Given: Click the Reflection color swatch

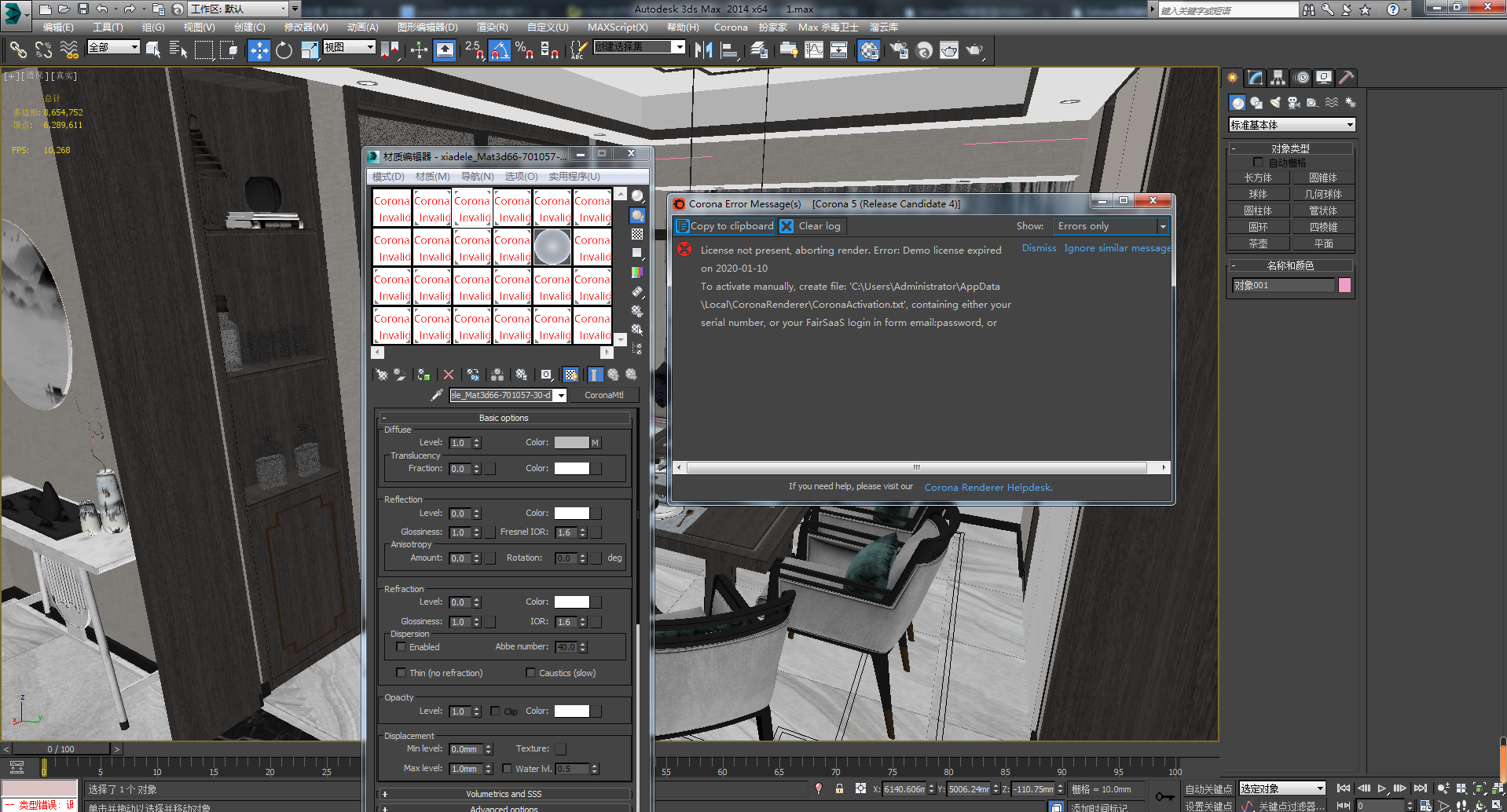Looking at the screenshot, I should [571, 514].
